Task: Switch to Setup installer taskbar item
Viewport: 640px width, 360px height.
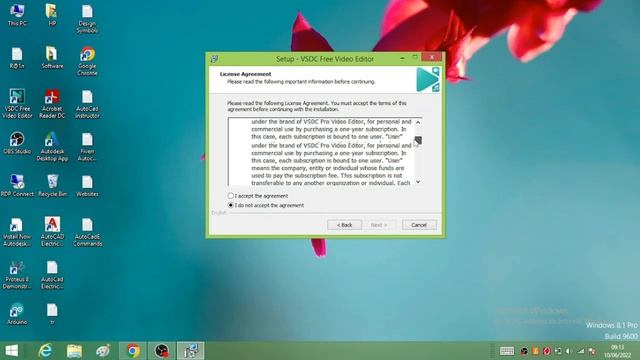Action: point(191,351)
